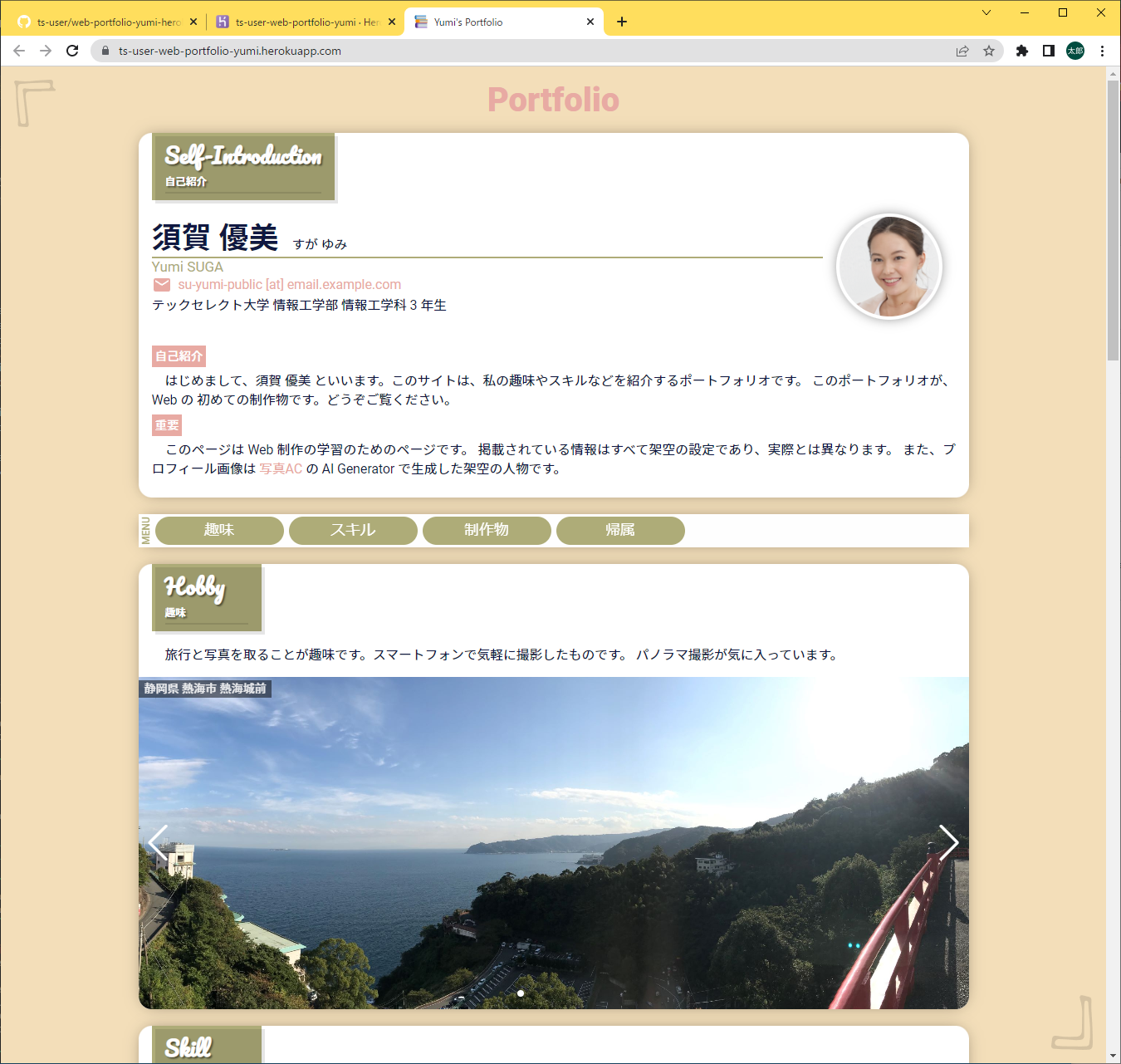Go back using the browser back arrow
Screen dimensions: 1121x1064
[19, 51]
